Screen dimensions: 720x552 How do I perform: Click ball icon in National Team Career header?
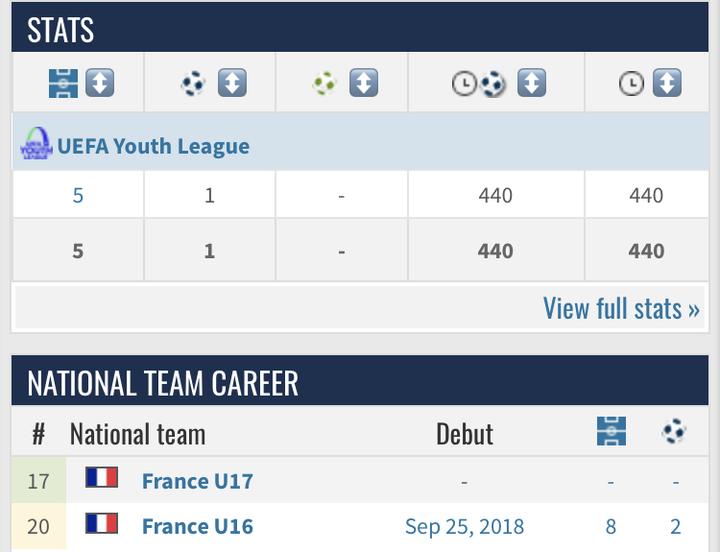click(x=674, y=432)
